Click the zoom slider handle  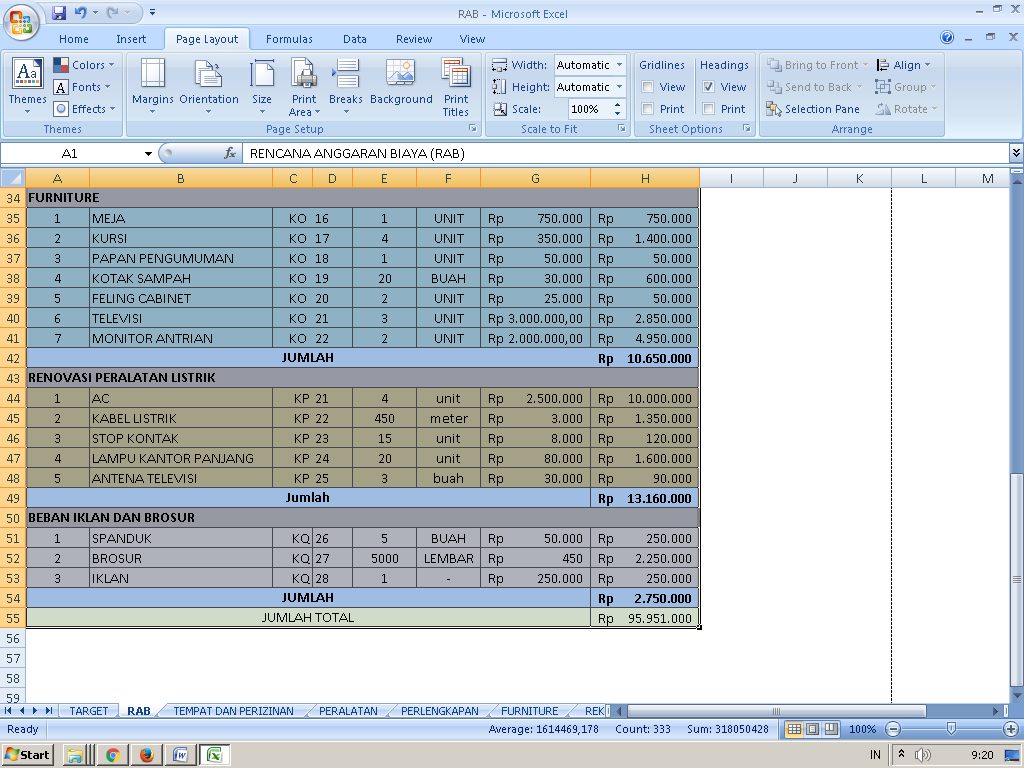[x=951, y=729]
